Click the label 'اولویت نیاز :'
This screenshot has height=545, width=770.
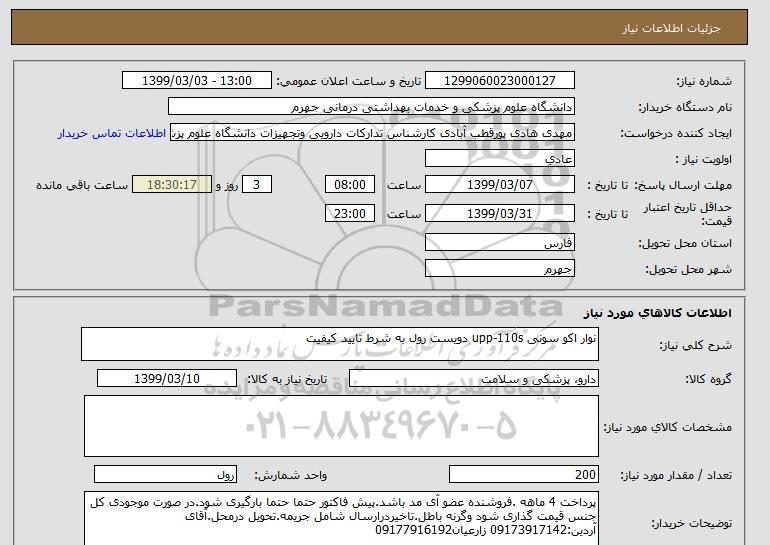[x=703, y=160]
